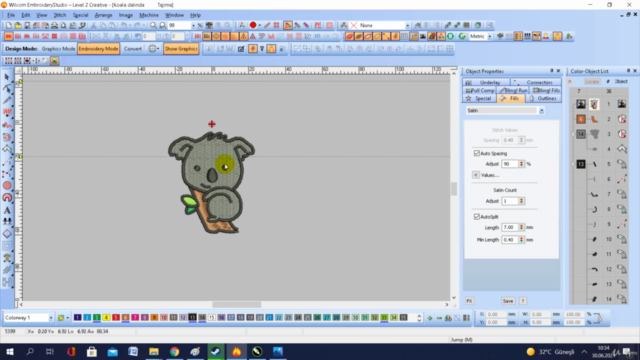Click the AutoSplit Length stepper arrows
The image size is (640, 360).
click(521, 227)
